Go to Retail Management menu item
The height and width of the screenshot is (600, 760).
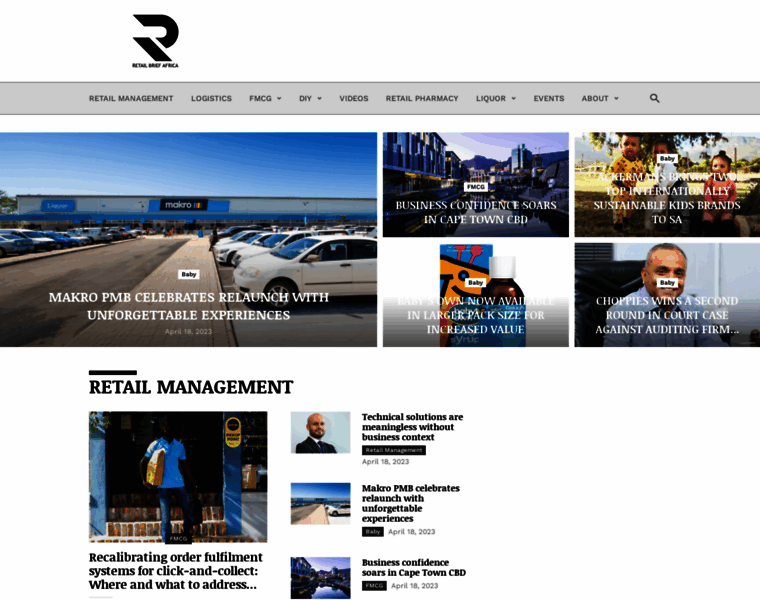(131, 99)
